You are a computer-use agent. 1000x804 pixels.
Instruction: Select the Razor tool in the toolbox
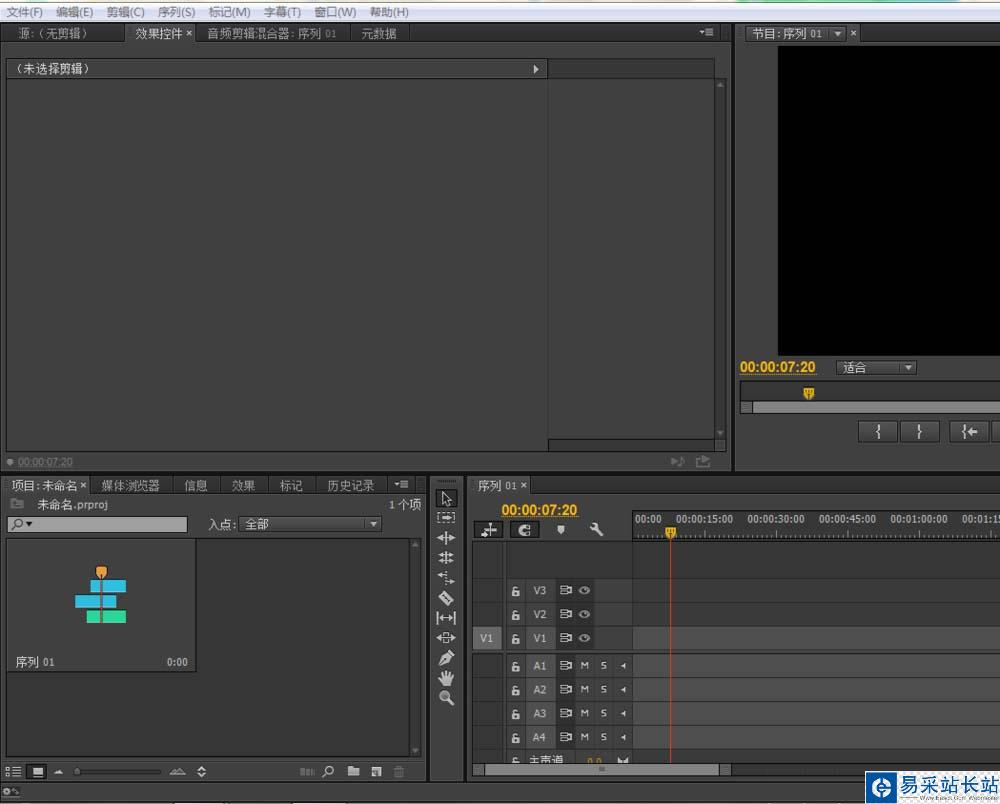point(446,598)
